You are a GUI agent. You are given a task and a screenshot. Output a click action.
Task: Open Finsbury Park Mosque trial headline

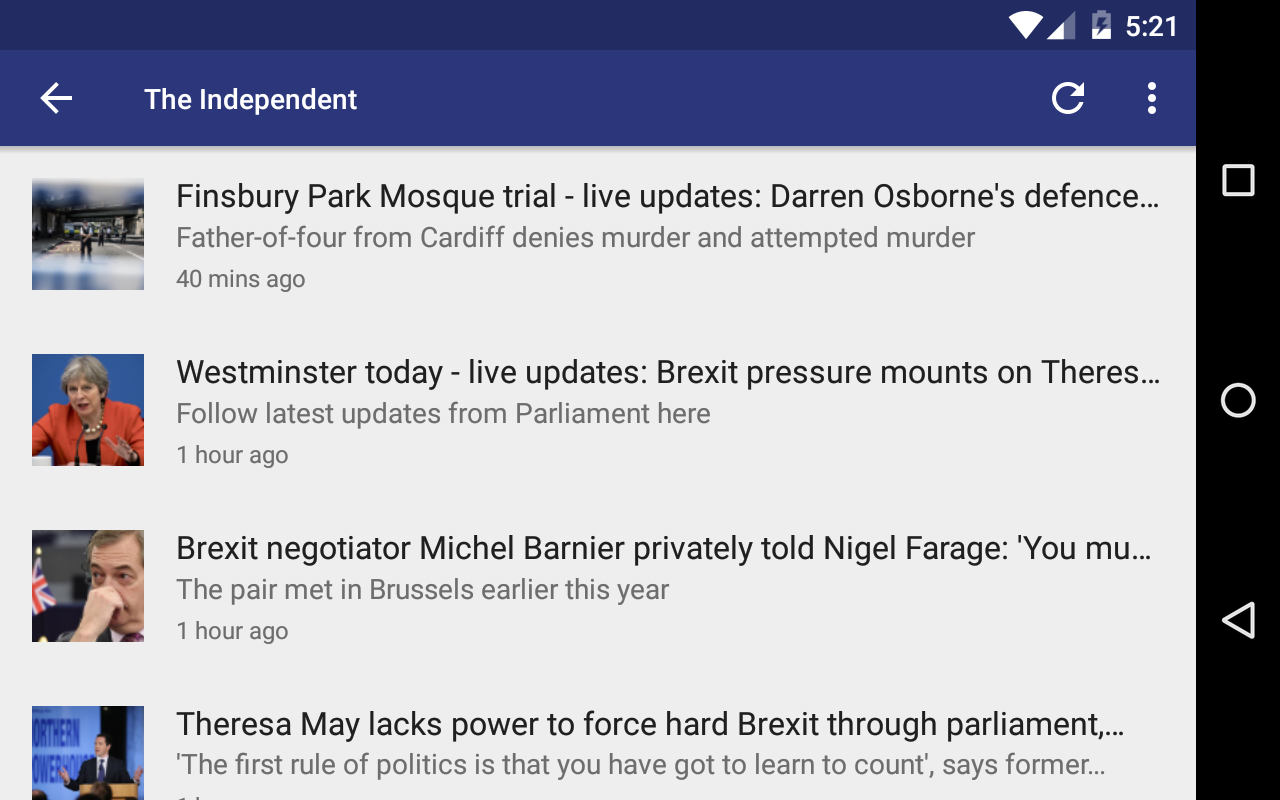667,197
